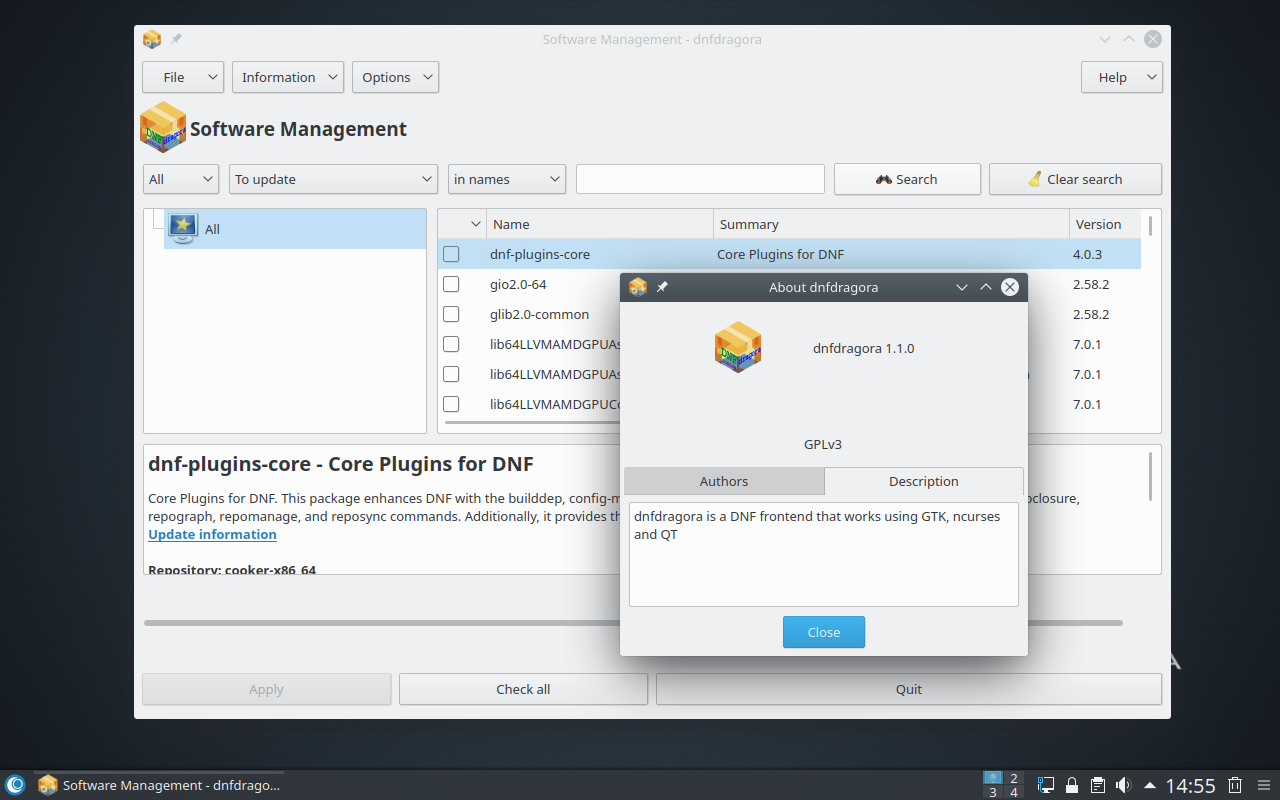Viewport: 1280px width, 800px height.
Task: Click the All group star icon
Action: (x=182, y=228)
